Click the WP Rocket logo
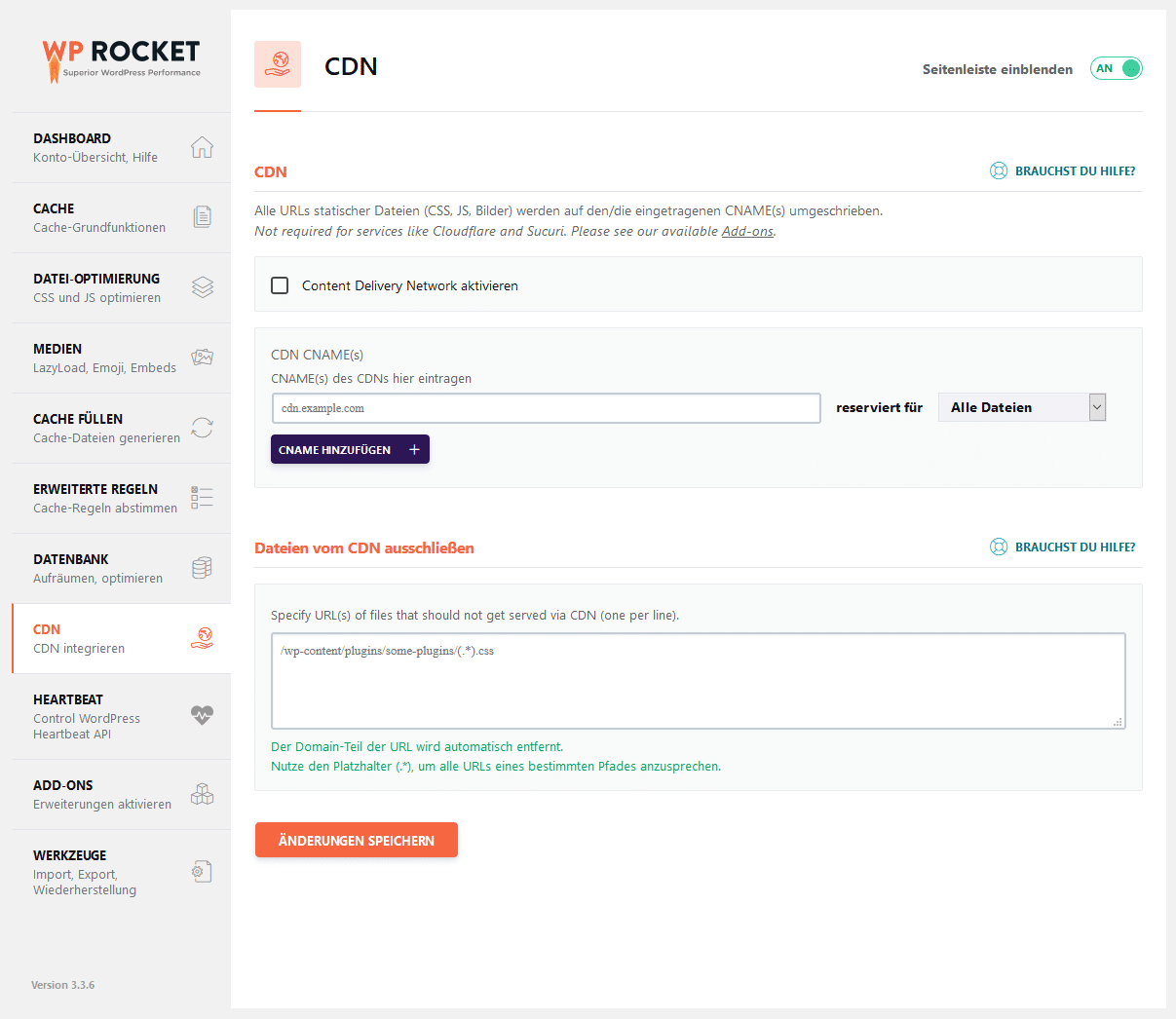 coord(121,59)
